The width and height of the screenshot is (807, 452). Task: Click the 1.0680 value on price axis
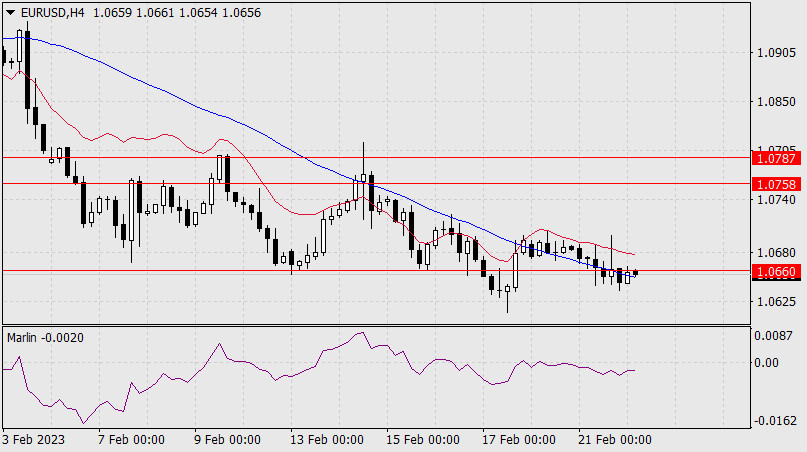776,253
